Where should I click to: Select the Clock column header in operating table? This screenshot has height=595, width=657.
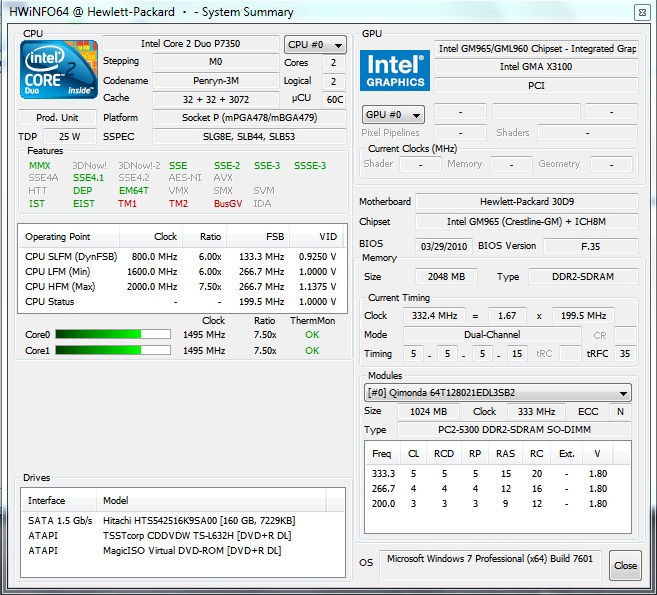151,237
